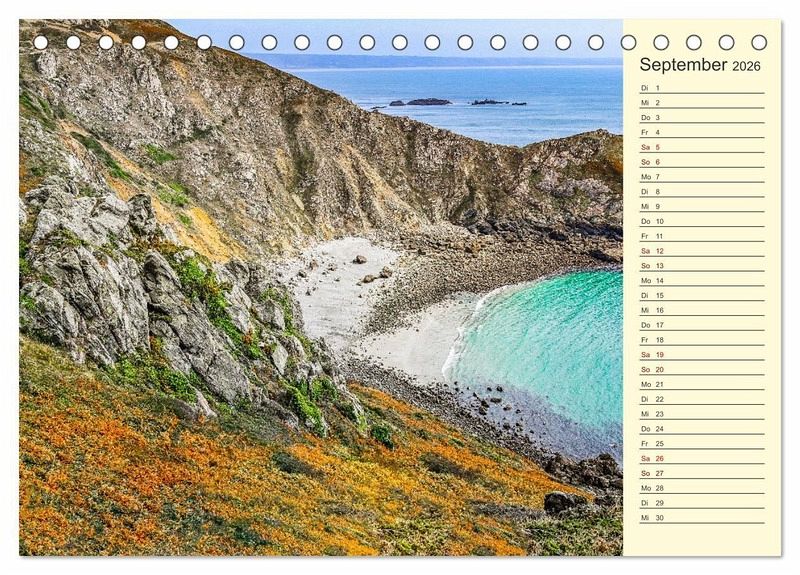Select the Sa 12 date row
This screenshot has height=575, width=800.
(x=701, y=251)
